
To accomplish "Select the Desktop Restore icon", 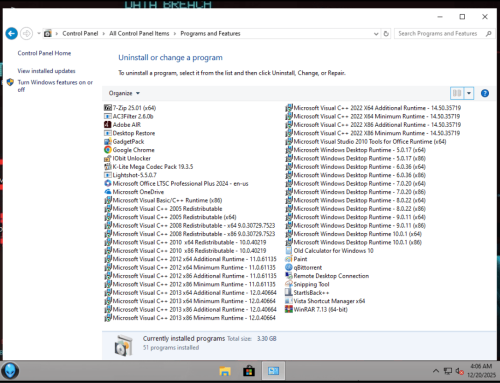I will pos(108,133).
